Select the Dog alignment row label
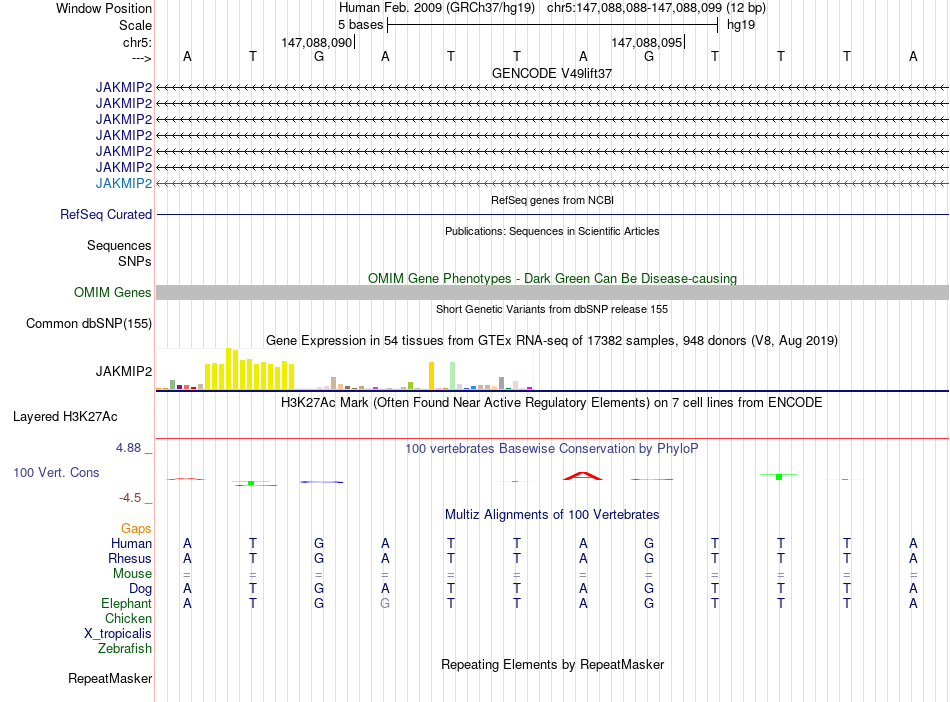 (x=141, y=589)
